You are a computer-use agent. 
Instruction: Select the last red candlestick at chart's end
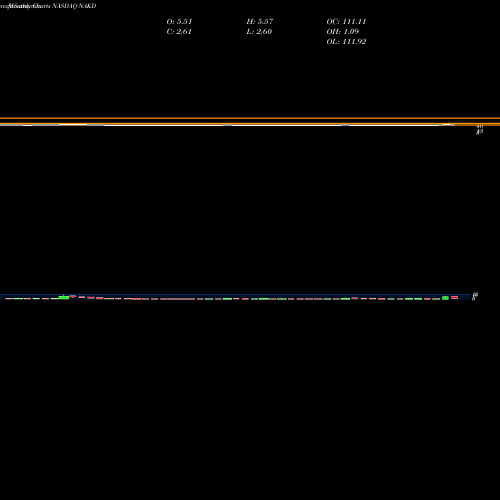tap(455, 297)
